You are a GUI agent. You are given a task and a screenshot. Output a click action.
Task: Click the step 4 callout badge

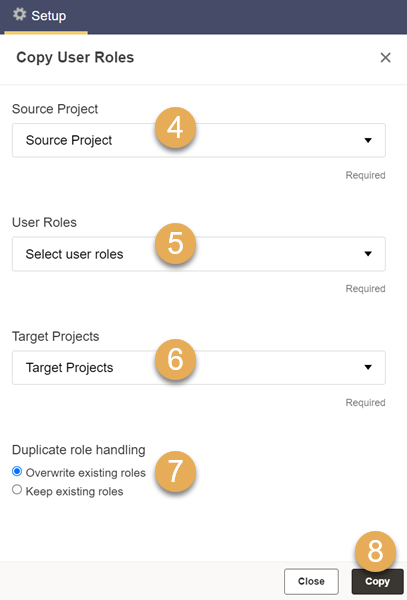[175, 128]
